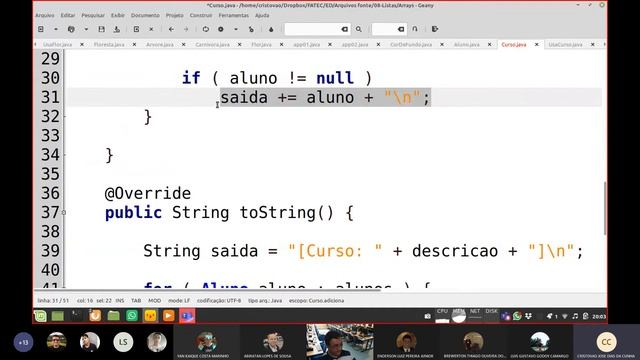Close the Curso.java tab
640x360 pixels.
pyautogui.click(x=537, y=44)
